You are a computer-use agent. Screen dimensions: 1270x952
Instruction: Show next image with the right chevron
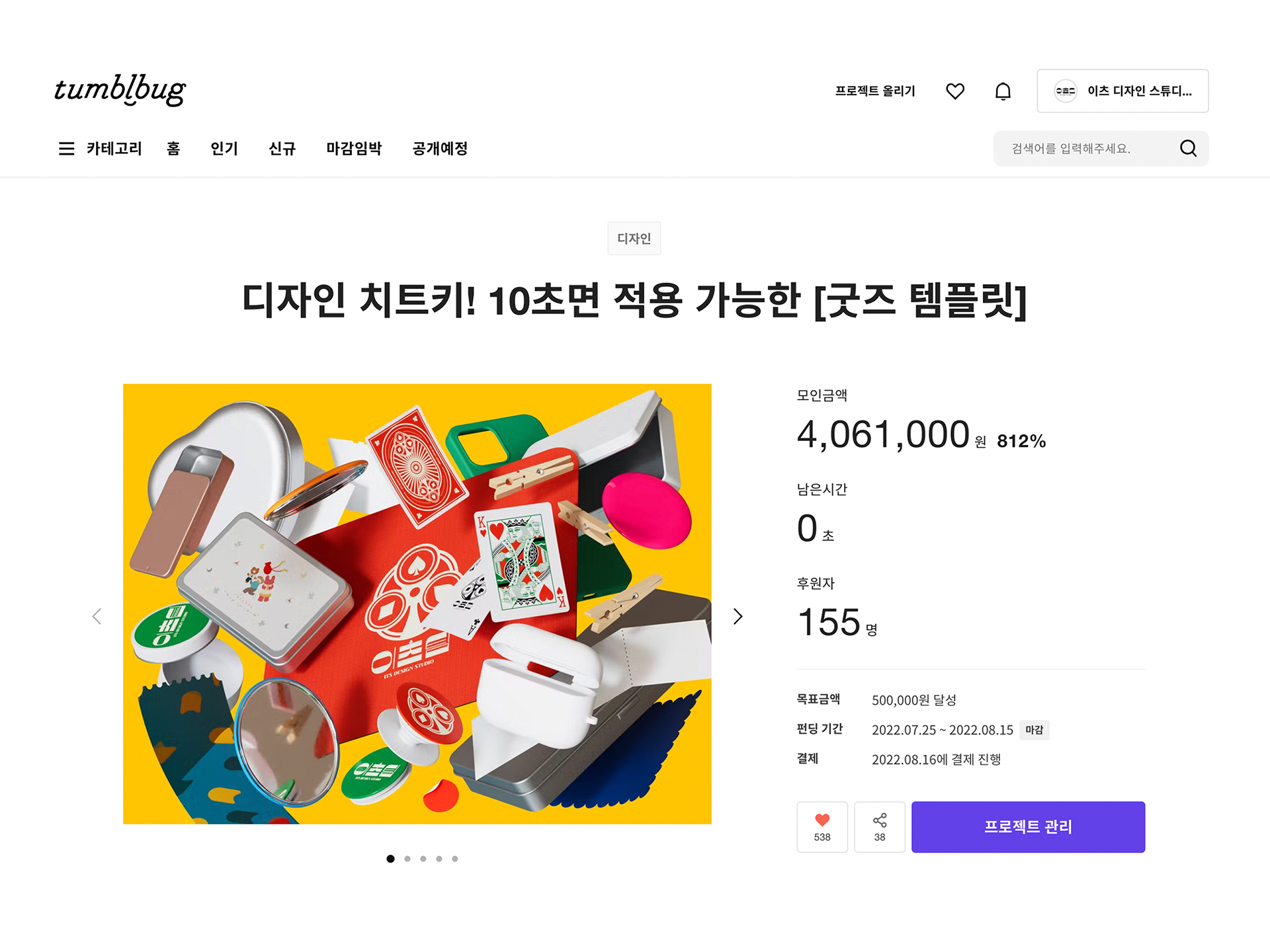point(738,616)
